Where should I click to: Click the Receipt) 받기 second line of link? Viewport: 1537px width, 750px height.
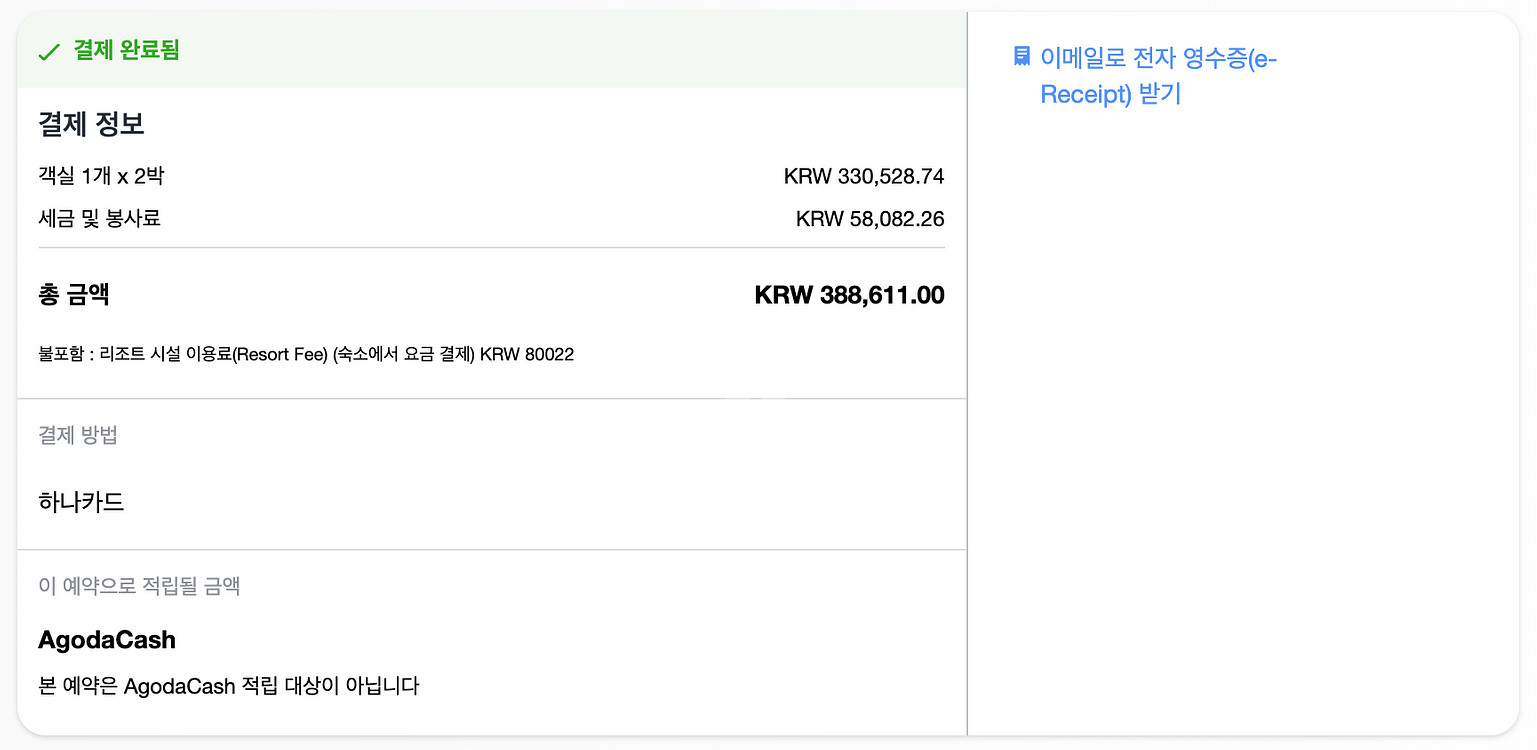click(x=1111, y=94)
